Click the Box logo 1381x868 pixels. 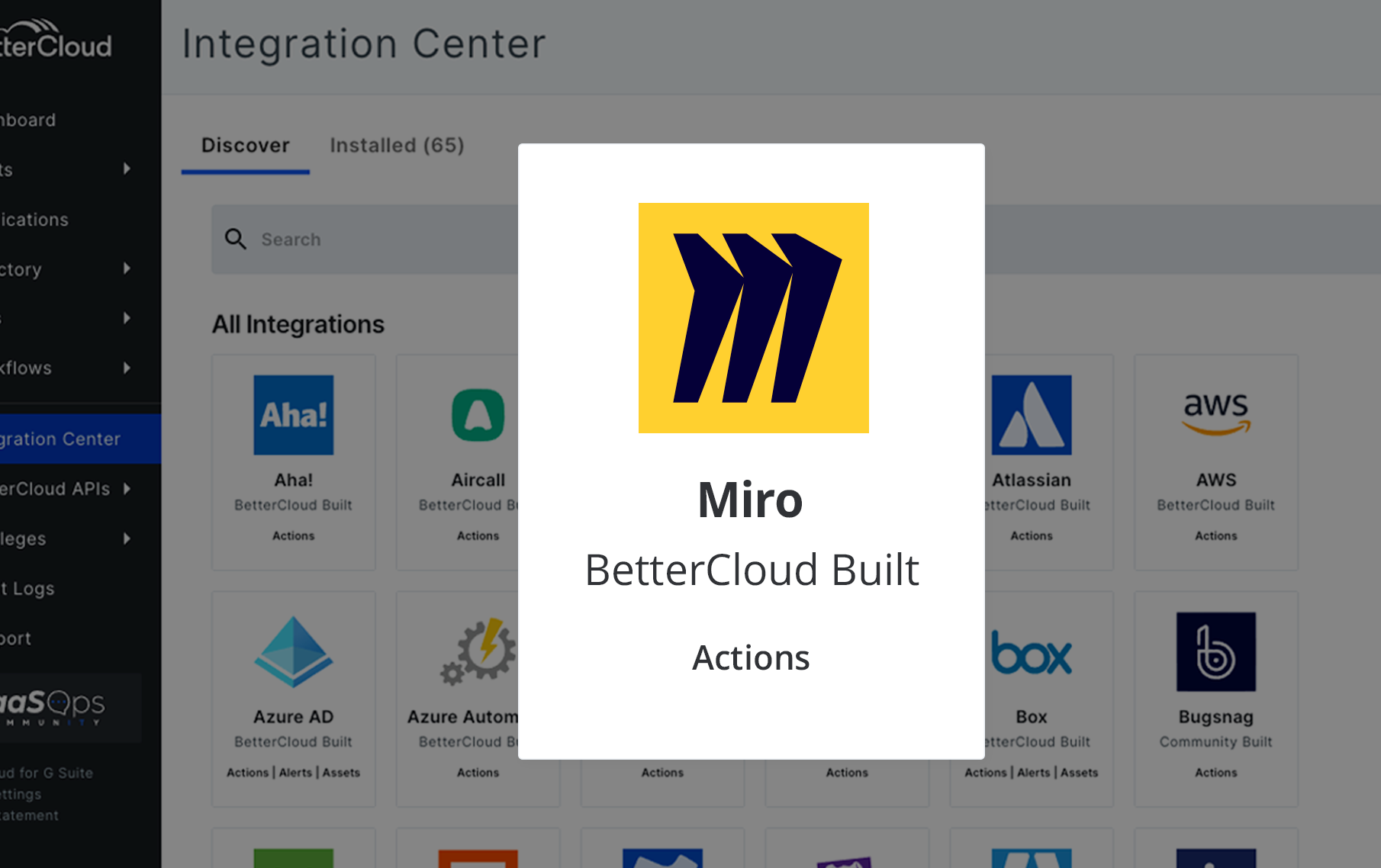(1031, 653)
